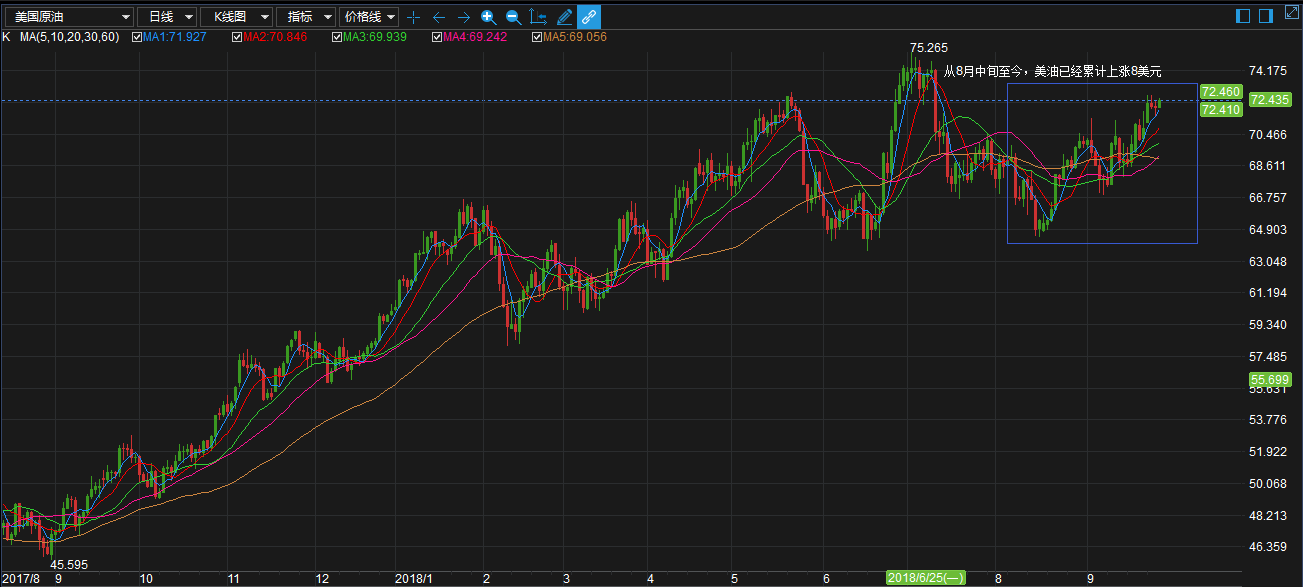Click the 72.460 price tag
The width and height of the screenshot is (1303, 587).
point(1221,92)
